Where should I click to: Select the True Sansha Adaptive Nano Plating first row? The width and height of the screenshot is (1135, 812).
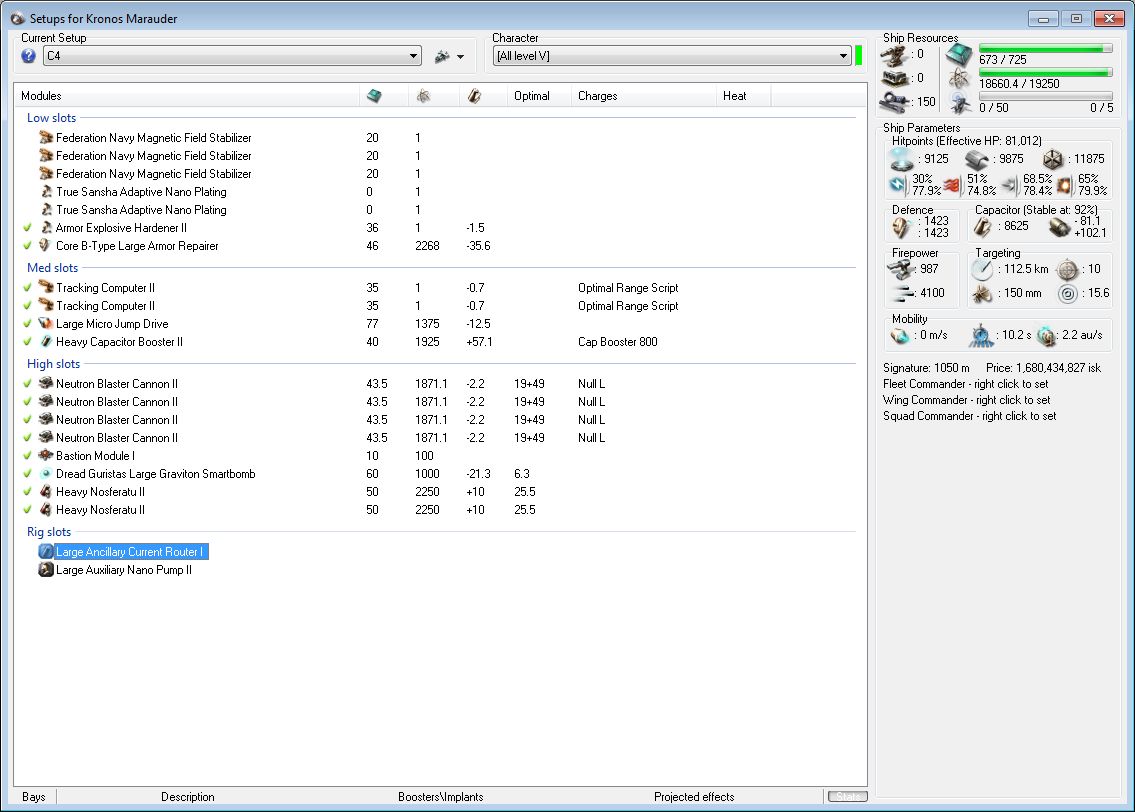point(141,192)
